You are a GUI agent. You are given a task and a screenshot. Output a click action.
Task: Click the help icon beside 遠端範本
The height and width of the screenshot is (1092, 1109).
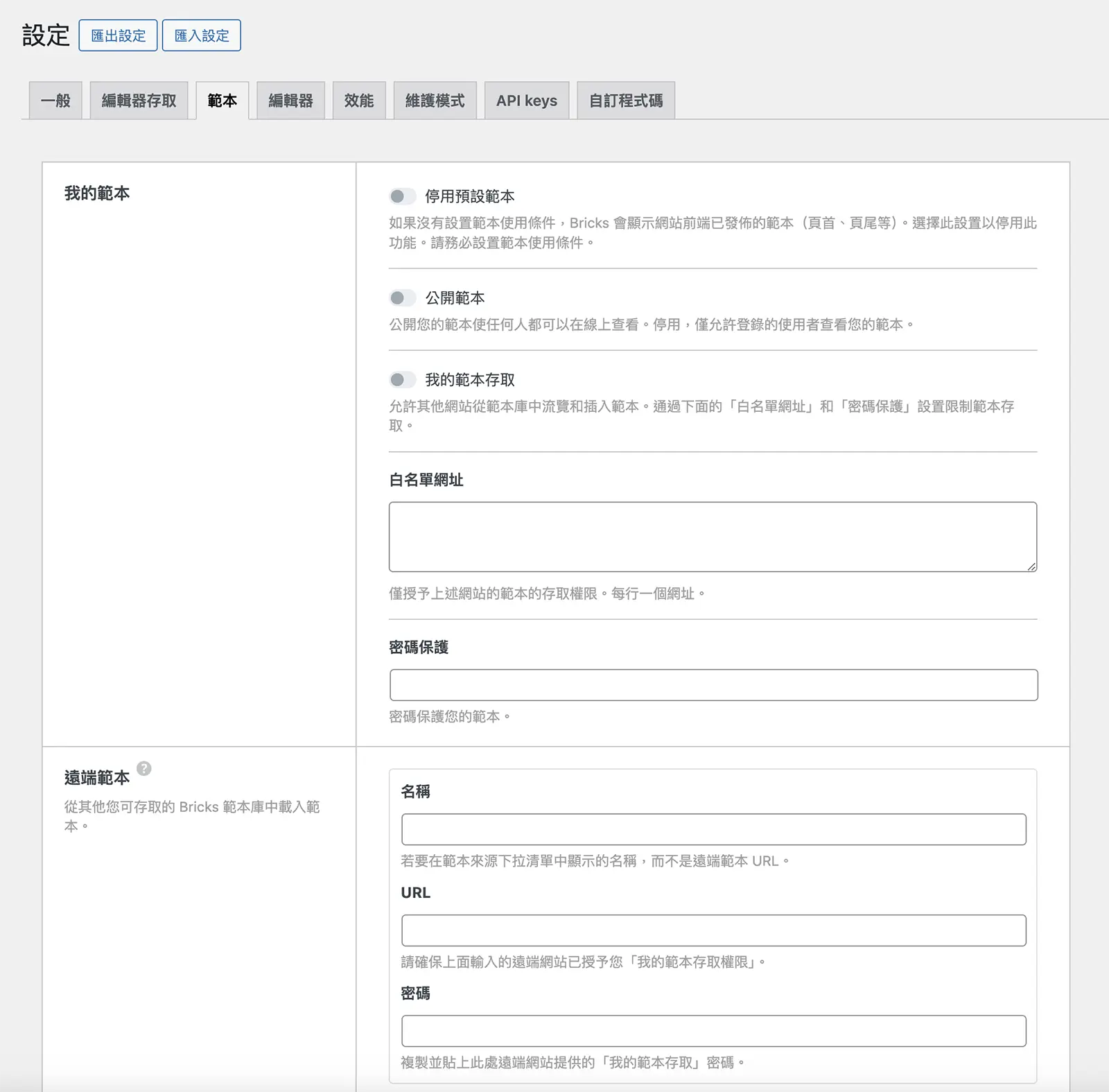tap(144, 768)
